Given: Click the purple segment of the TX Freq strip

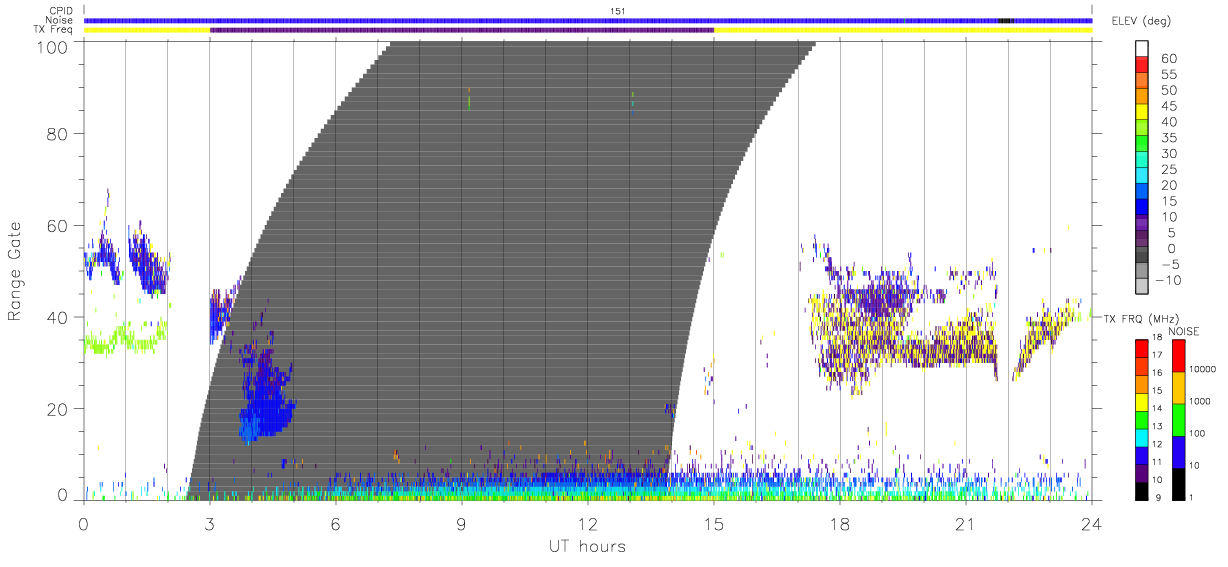Looking at the screenshot, I should click(462, 30).
